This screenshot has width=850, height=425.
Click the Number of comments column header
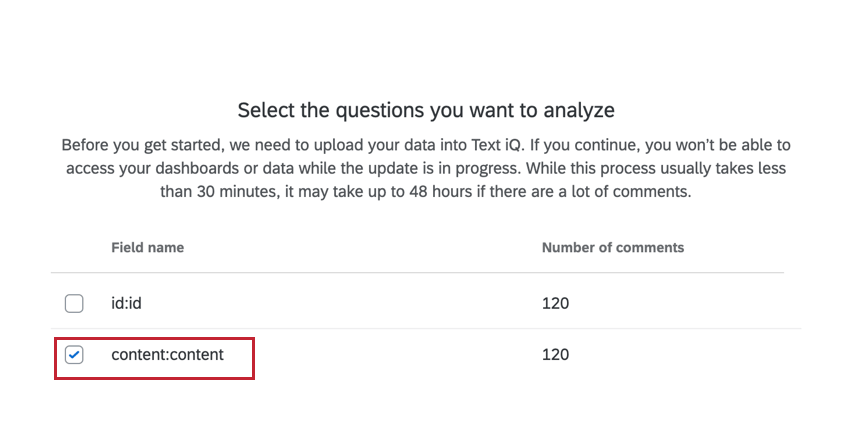point(612,247)
